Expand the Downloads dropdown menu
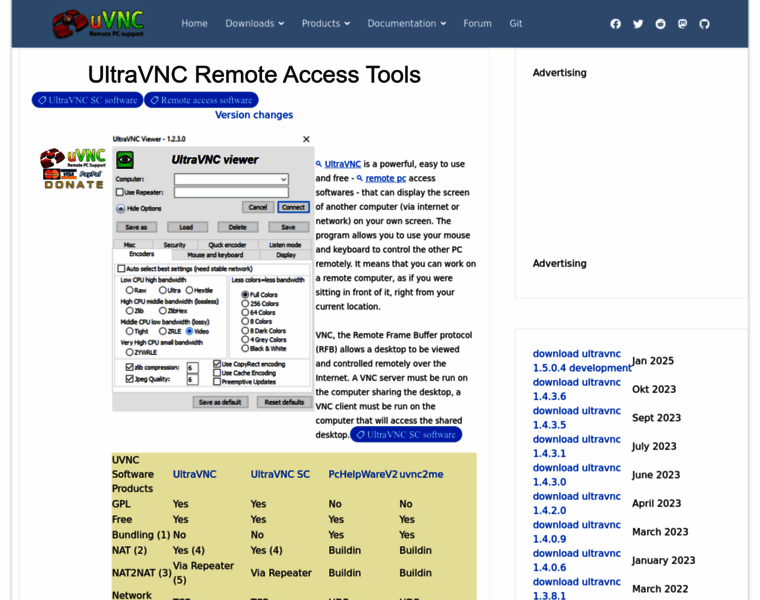This screenshot has height=600, width=760. [254, 24]
